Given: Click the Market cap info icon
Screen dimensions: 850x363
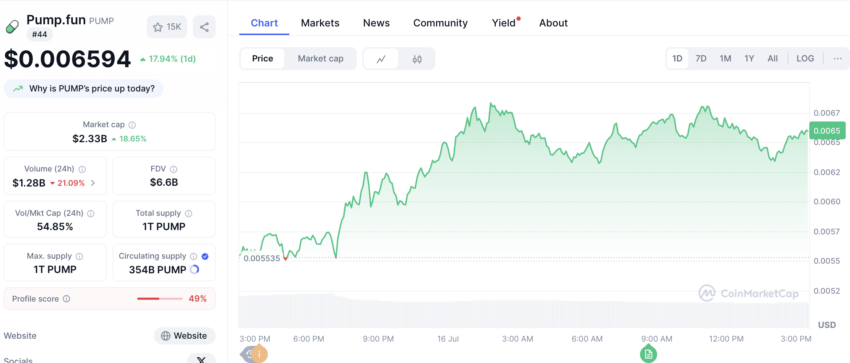Looking at the screenshot, I should click(132, 125).
